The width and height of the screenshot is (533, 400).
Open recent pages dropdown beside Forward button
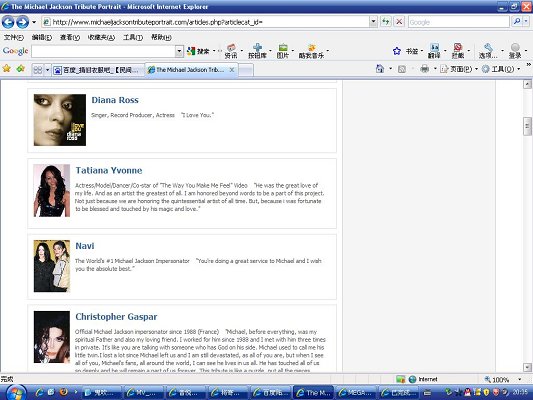click(x=34, y=22)
